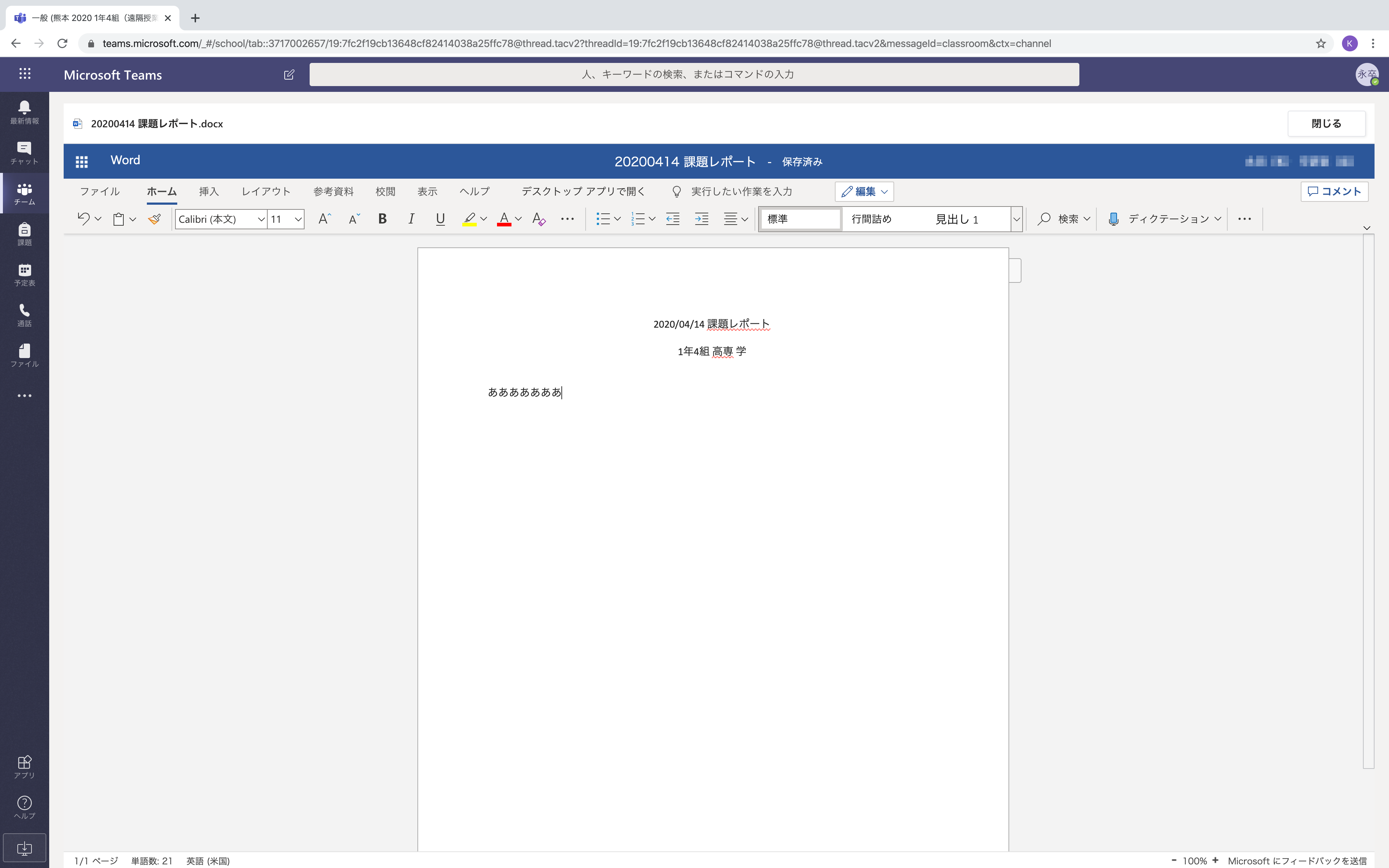Apply the red font color swatch
1389x868 pixels.
(x=504, y=219)
